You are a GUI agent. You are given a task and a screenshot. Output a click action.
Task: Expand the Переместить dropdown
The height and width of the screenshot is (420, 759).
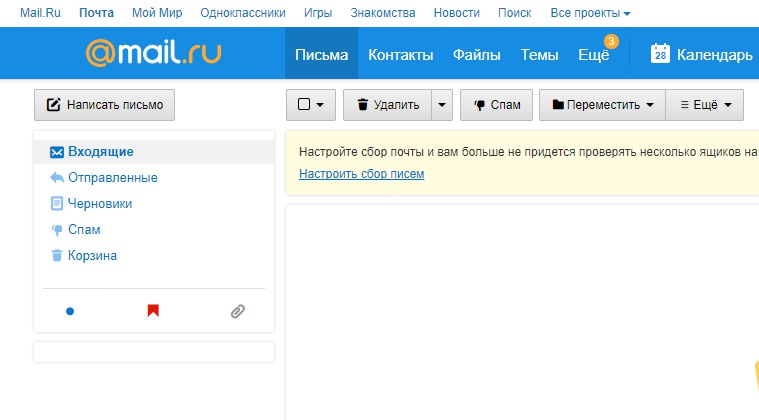pos(603,105)
